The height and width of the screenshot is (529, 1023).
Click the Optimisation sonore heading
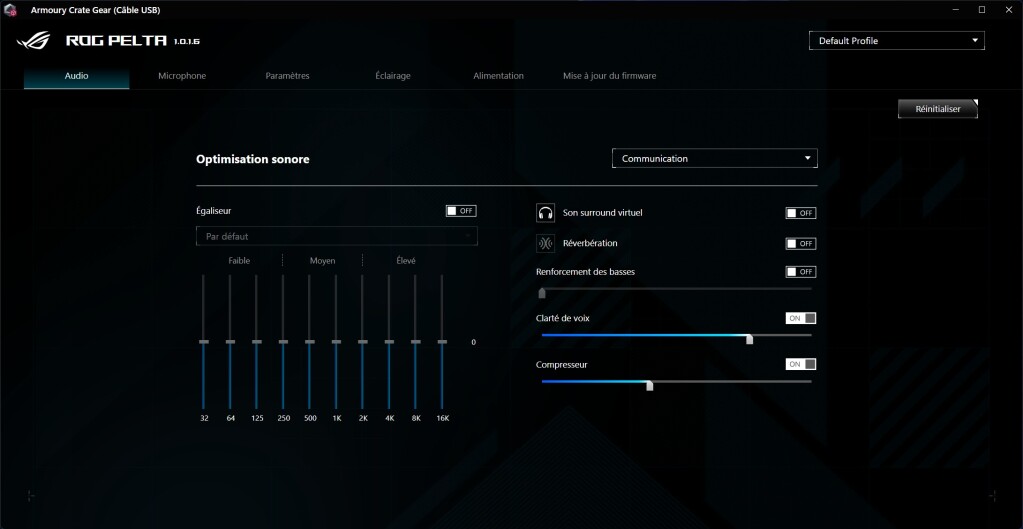tap(252, 159)
